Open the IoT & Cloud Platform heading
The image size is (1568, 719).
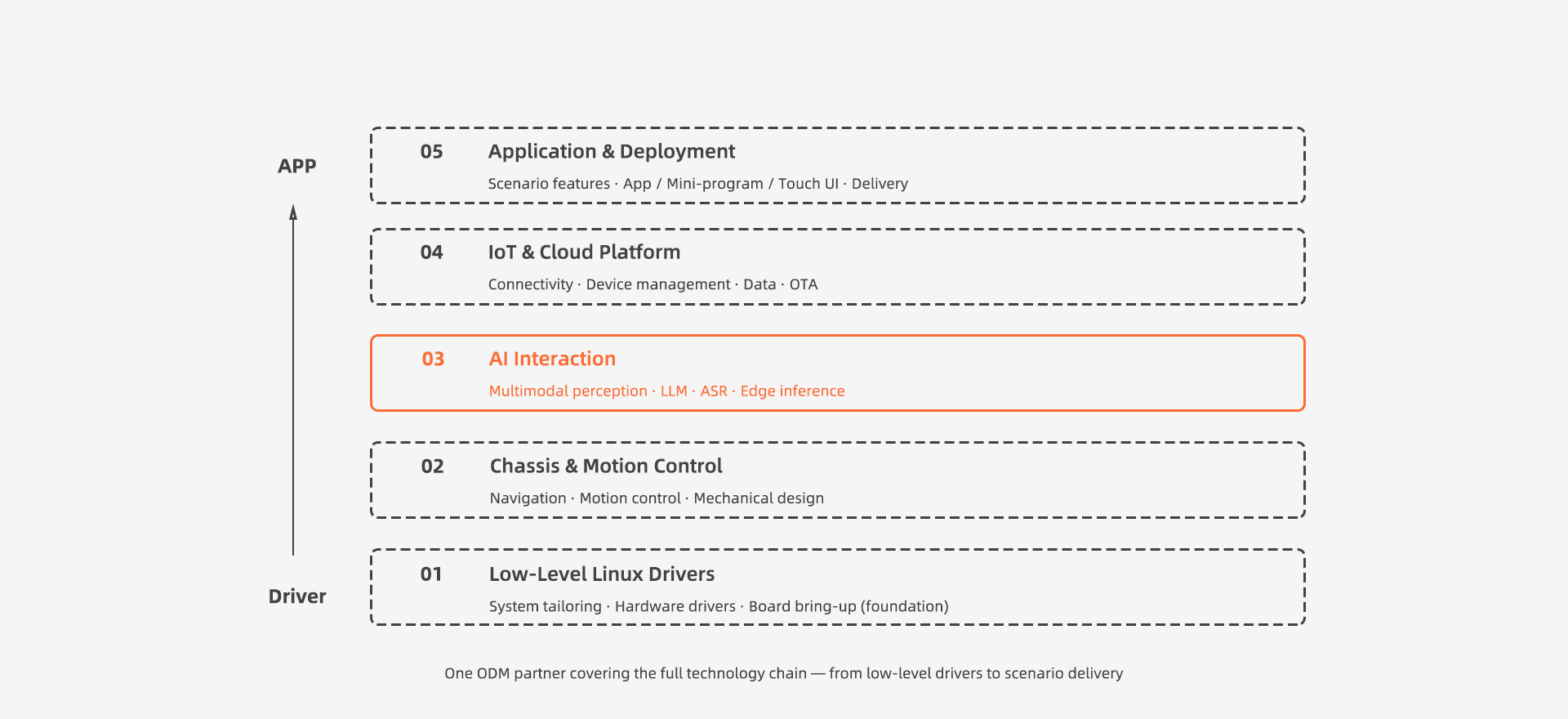584,252
